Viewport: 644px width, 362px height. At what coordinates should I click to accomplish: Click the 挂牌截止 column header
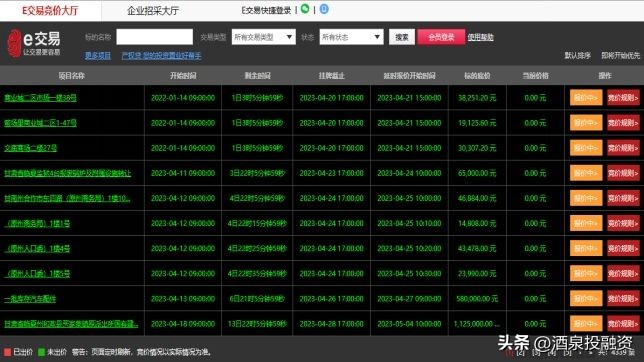331,76
